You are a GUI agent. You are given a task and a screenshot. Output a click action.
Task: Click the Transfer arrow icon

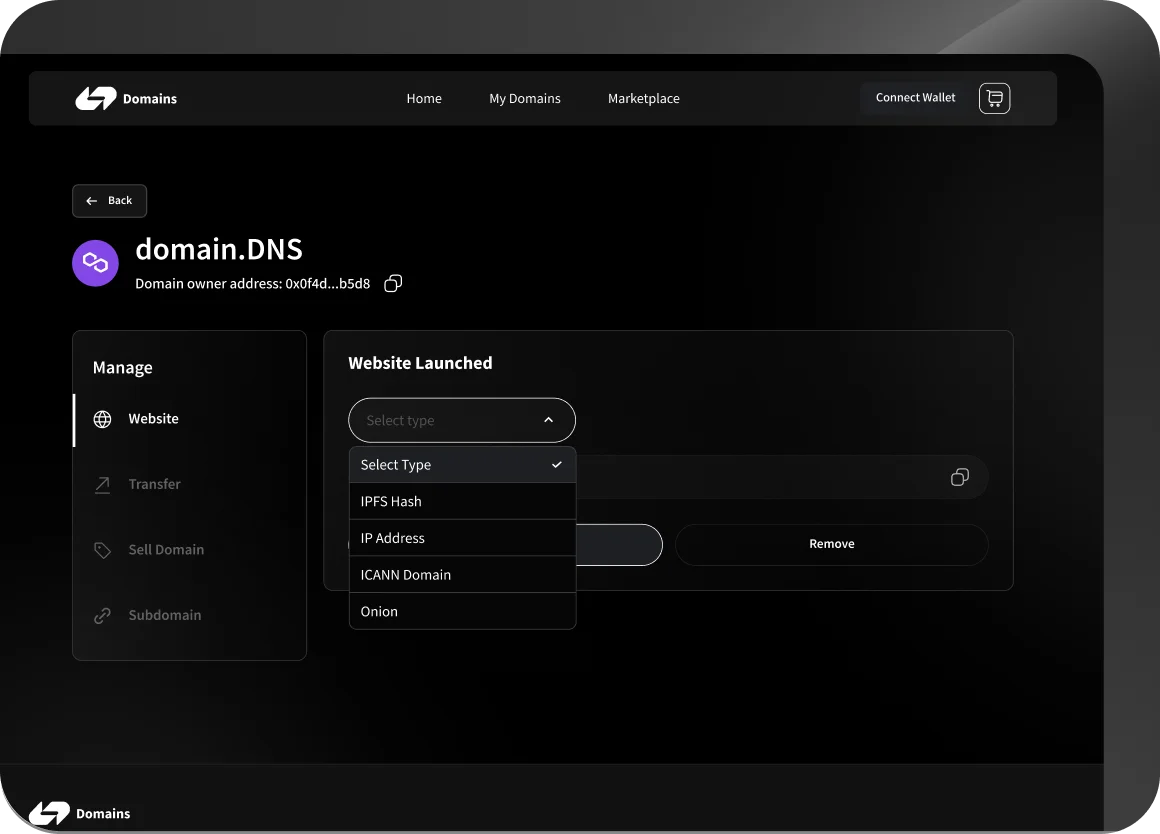(x=102, y=485)
